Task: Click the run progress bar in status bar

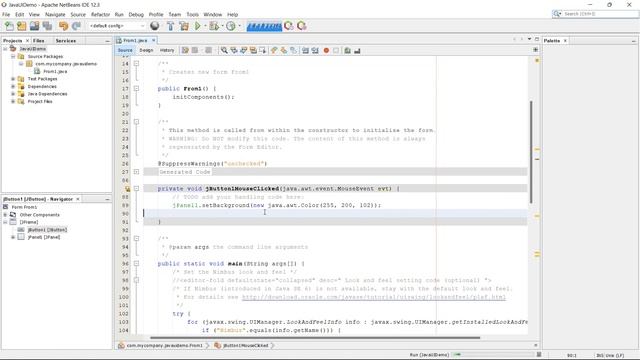Action: click(x=493, y=355)
